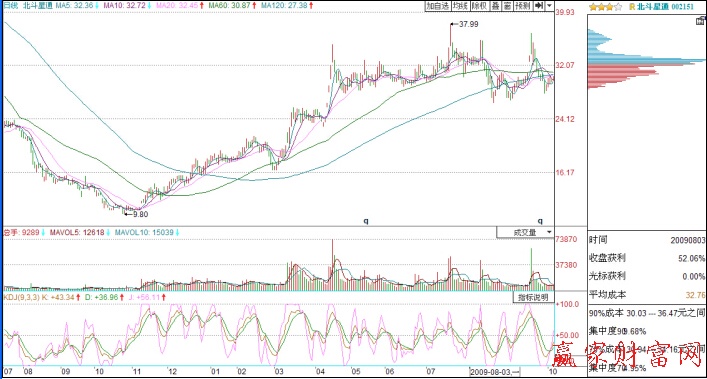707x379 pixels.
Task: Click the 日线 daily period label
Action: click(x=11, y=5)
